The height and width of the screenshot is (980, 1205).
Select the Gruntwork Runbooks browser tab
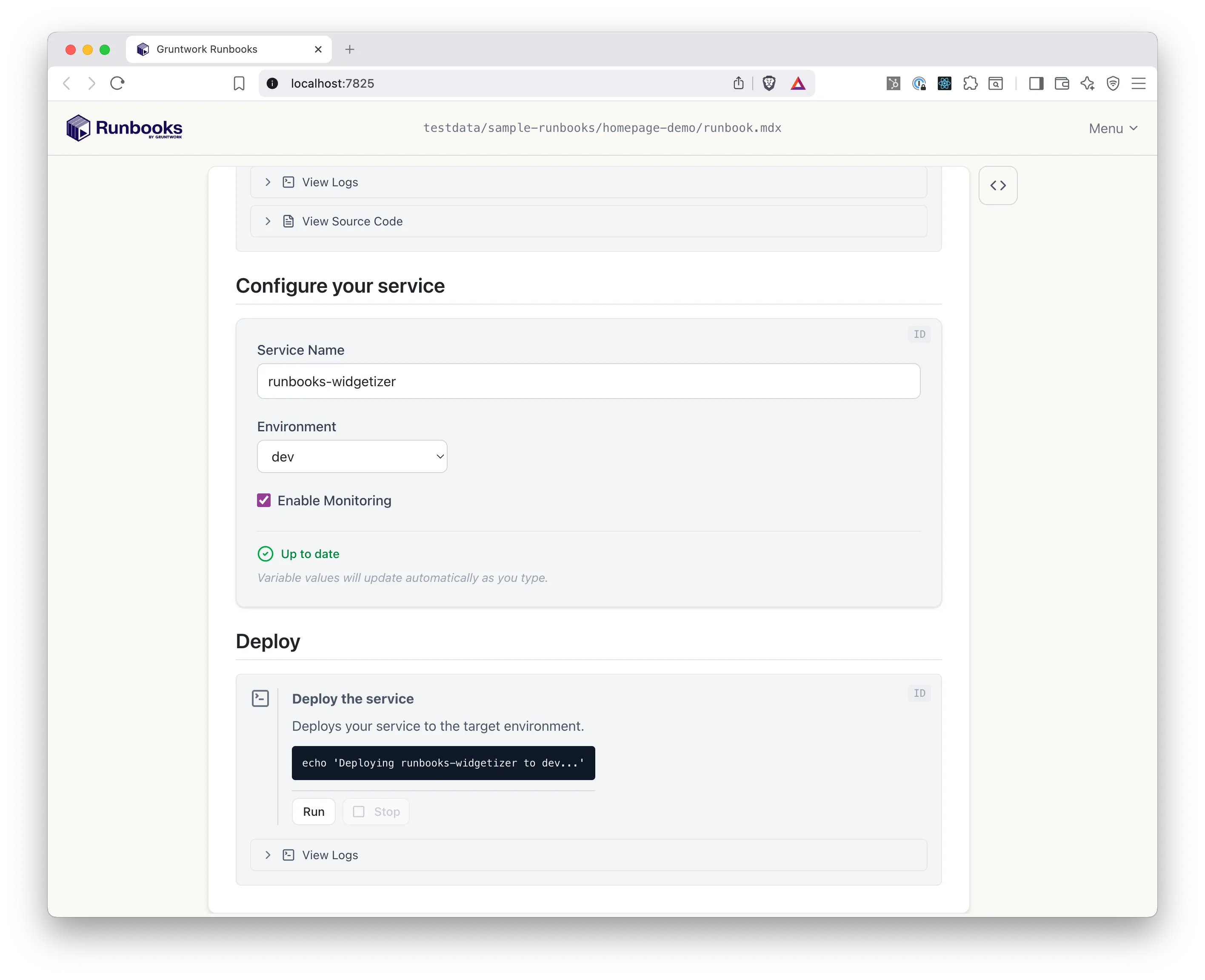(207, 49)
